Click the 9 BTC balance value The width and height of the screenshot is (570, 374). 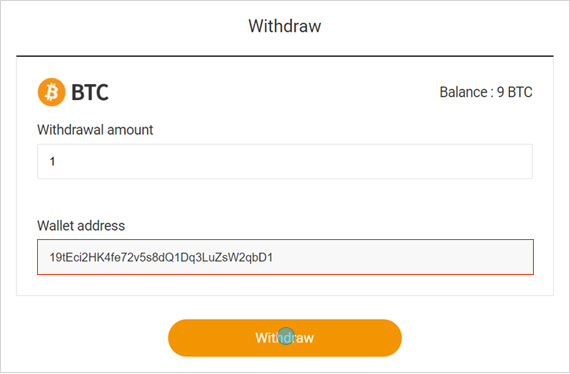click(514, 92)
